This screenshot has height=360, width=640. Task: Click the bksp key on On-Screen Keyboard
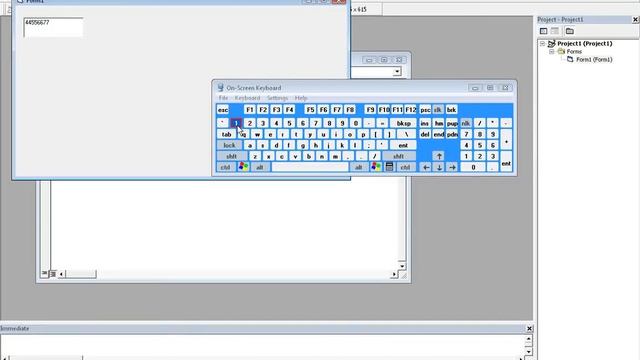click(404, 123)
